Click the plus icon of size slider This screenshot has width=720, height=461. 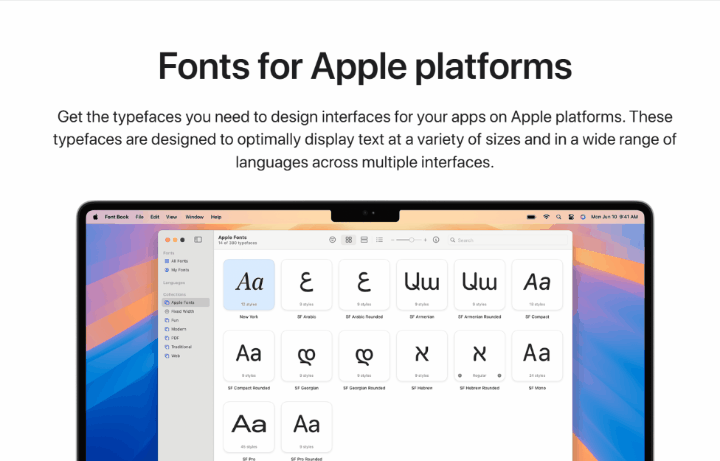(425, 240)
